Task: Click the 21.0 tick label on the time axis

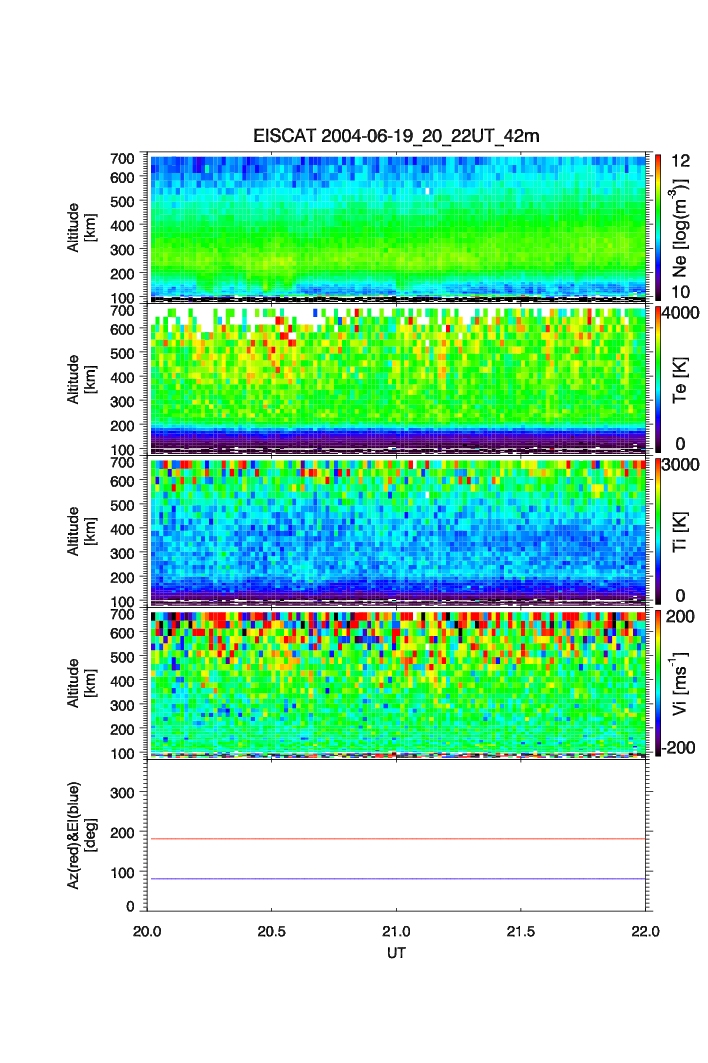Action: tap(397, 931)
